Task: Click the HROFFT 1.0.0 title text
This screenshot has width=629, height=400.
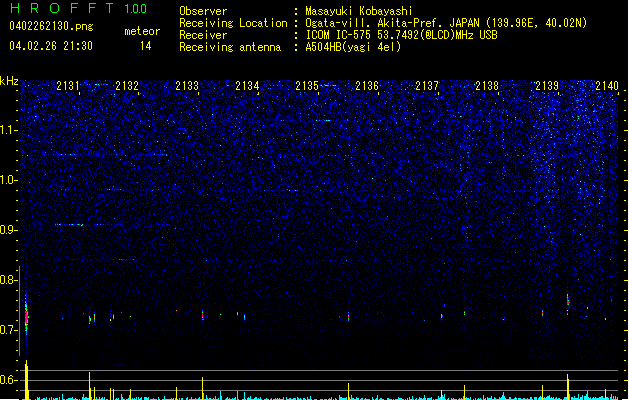Action: pyautogui.click(x=79, y=8)
